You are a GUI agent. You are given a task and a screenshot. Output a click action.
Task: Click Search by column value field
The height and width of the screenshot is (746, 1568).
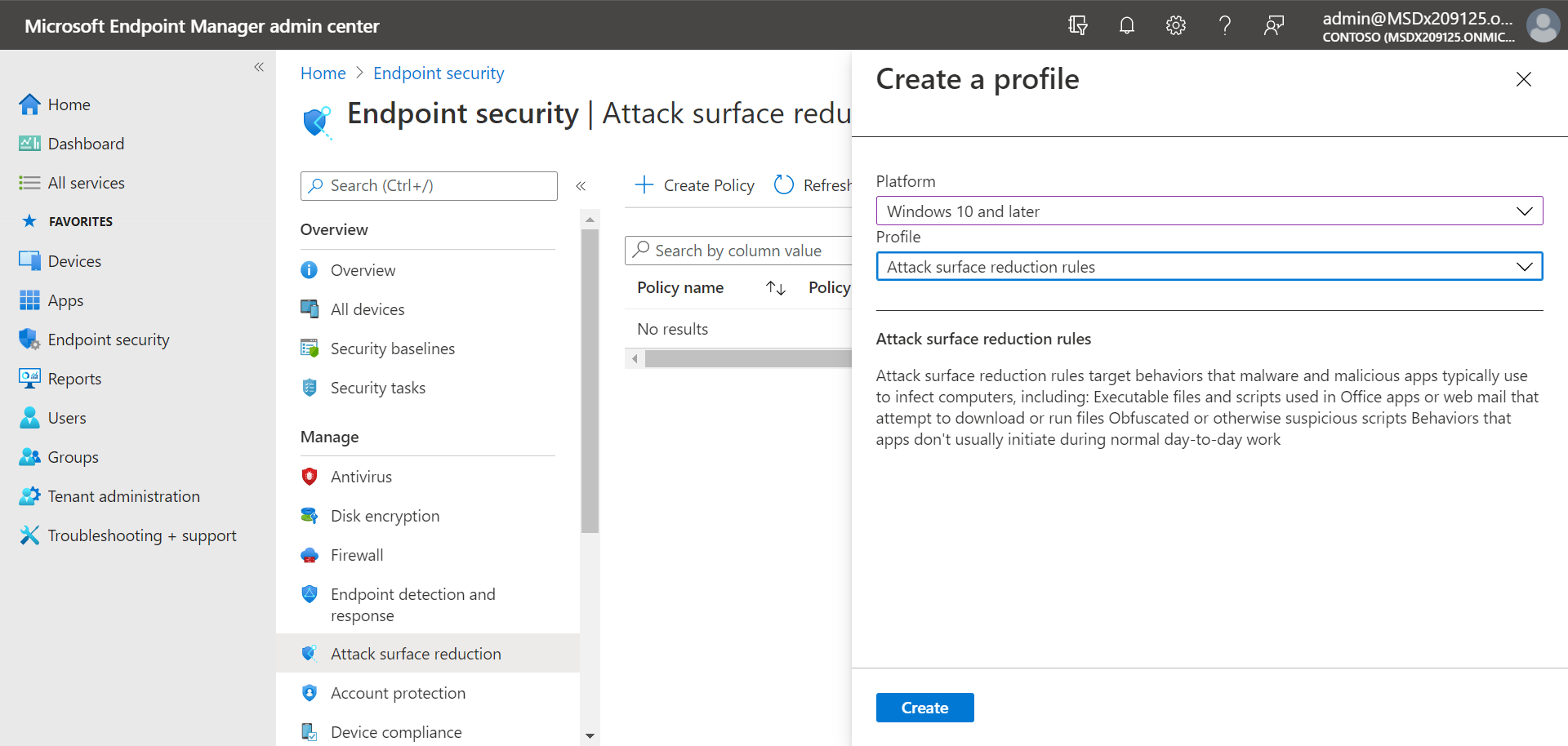[738, 251]
